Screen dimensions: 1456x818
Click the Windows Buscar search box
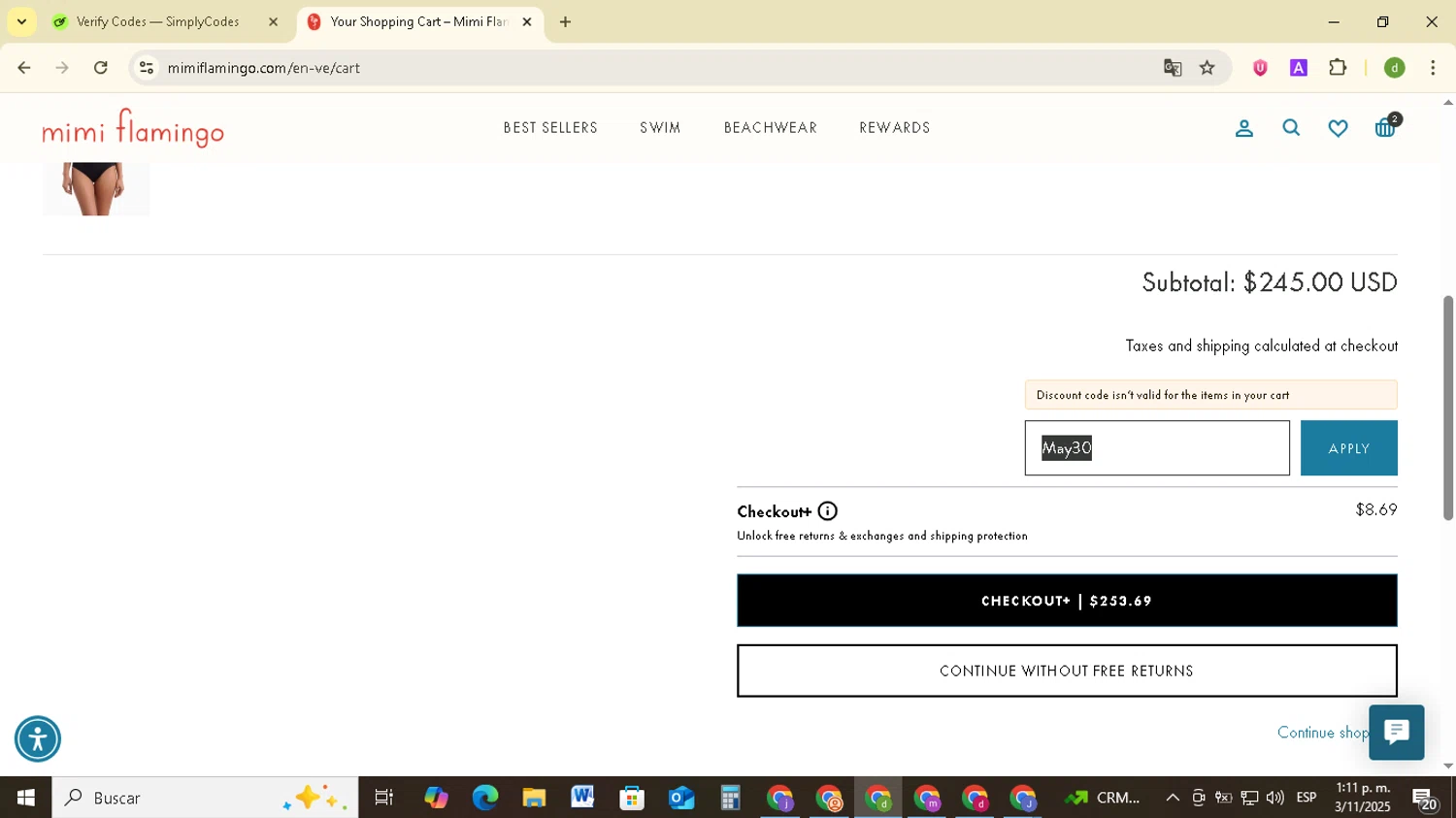[x=205, y=798]
